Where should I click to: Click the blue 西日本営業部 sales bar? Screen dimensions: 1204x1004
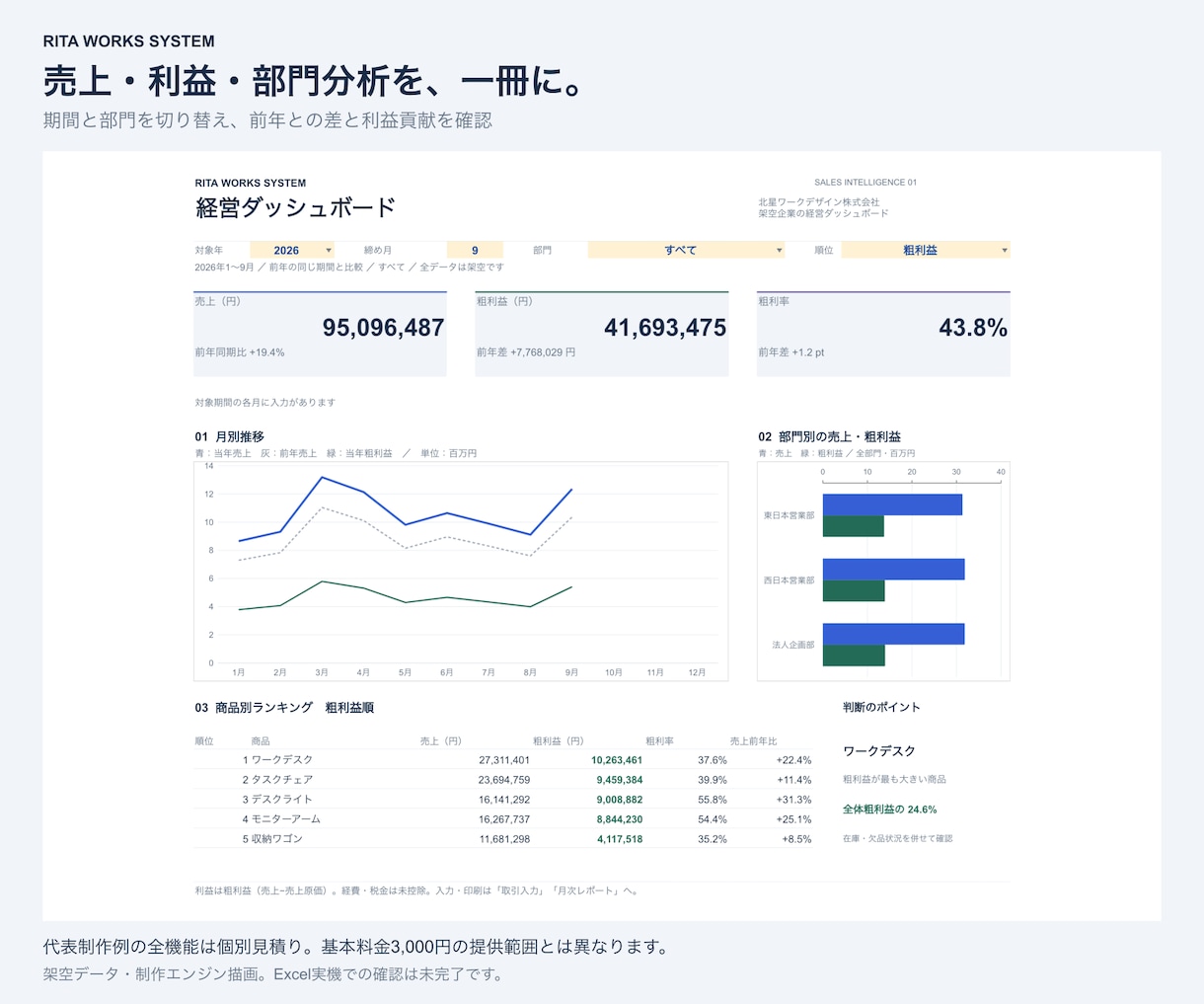coord(893,570)
